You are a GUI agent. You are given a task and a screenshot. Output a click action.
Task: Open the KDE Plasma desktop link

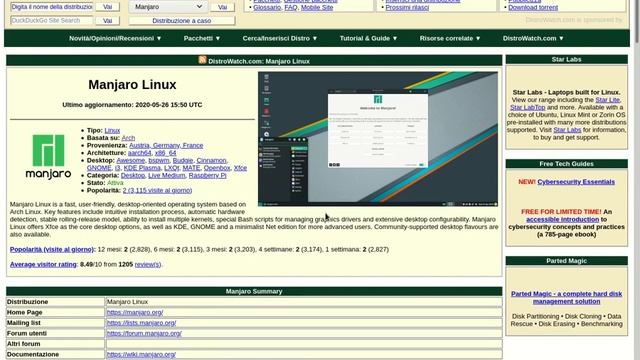142,168
